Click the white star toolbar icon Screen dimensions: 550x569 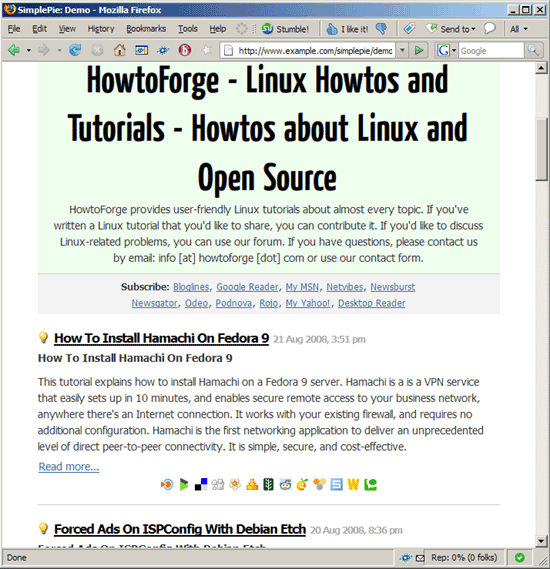[x=206, y=50]
